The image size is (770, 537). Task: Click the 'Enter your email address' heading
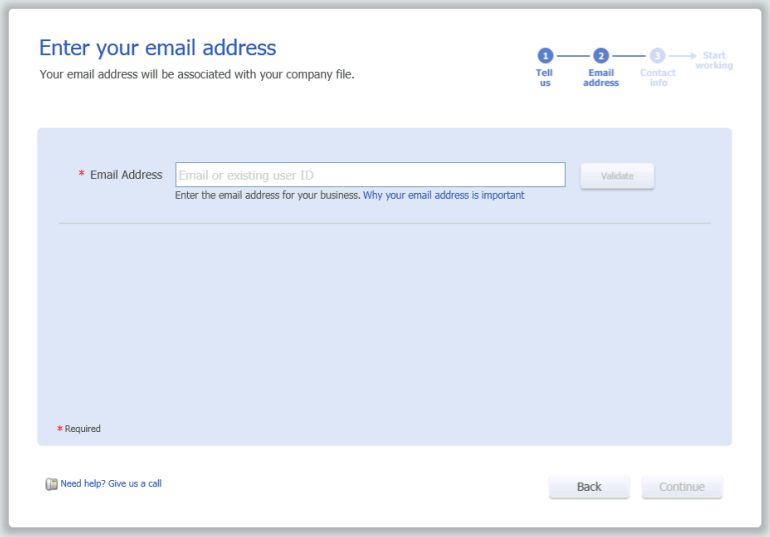coord(158,48)
